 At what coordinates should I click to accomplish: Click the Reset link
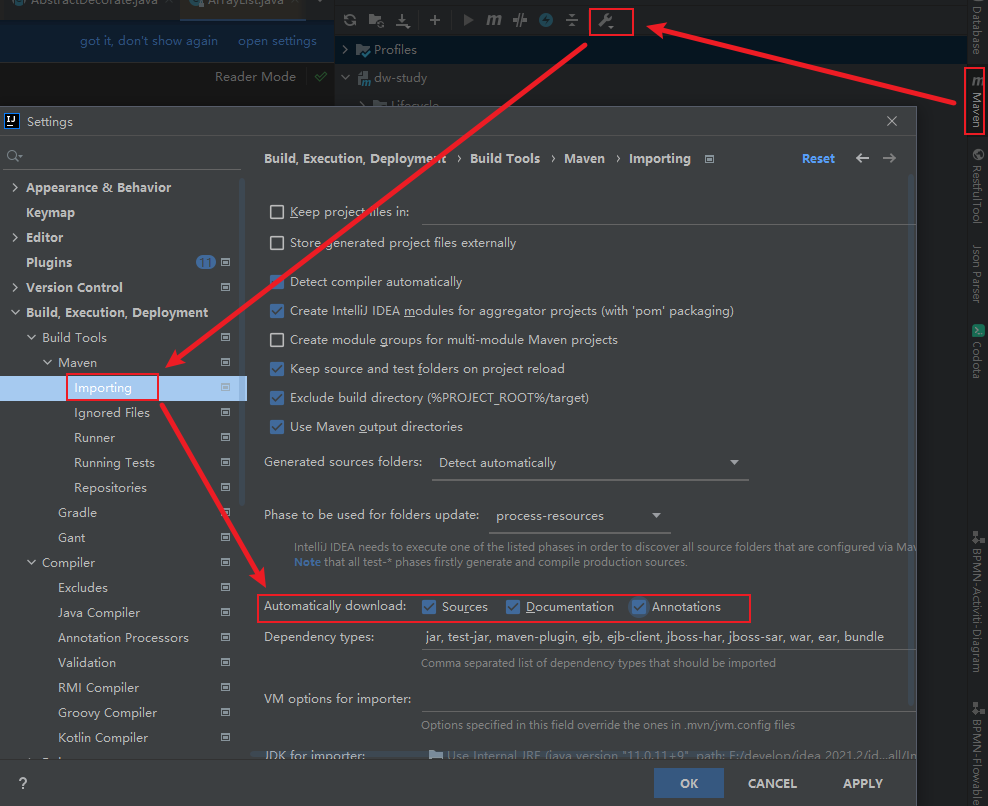tap(818, 159)
